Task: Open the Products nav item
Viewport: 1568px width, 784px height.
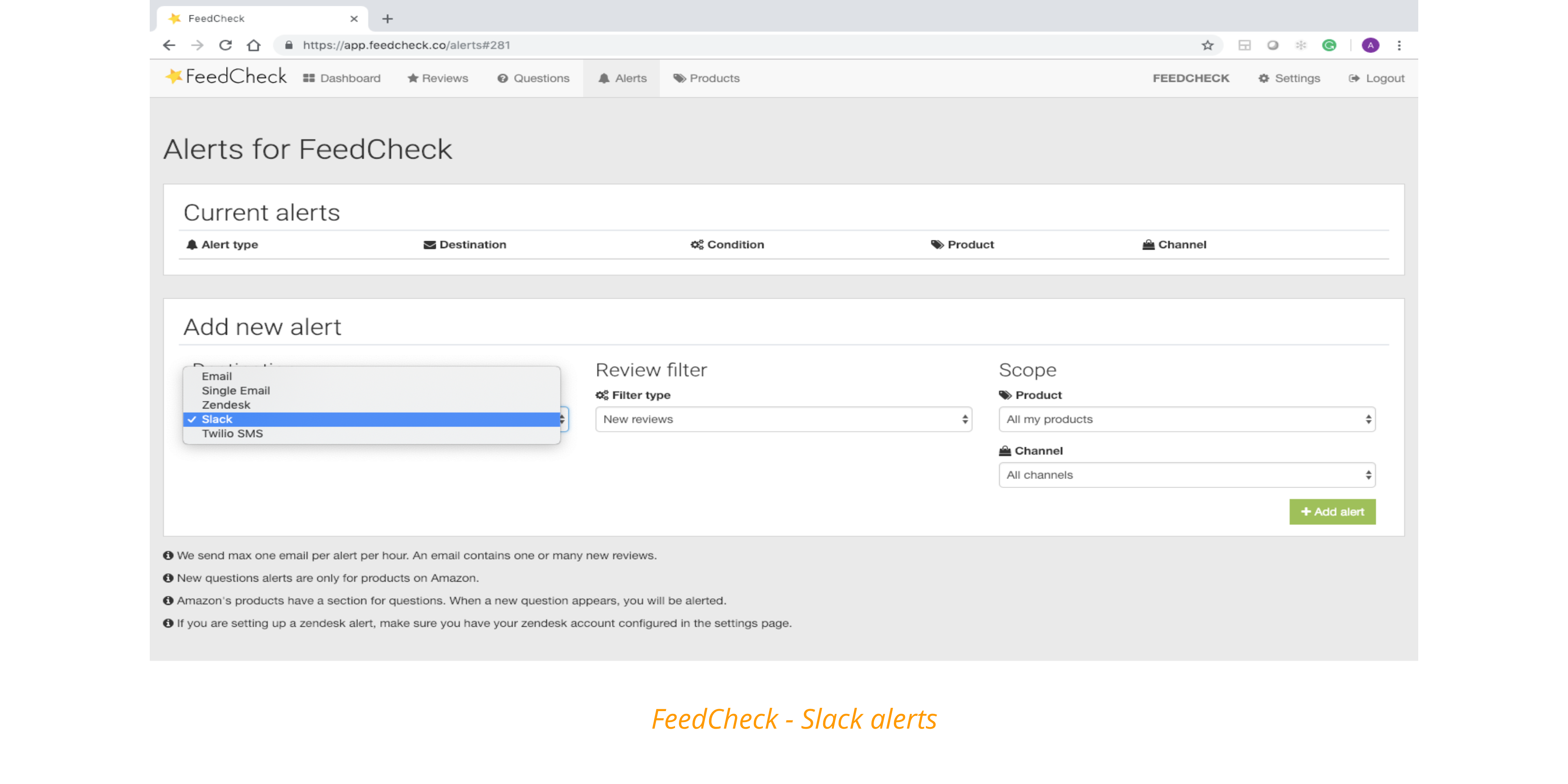Action: 706,78
